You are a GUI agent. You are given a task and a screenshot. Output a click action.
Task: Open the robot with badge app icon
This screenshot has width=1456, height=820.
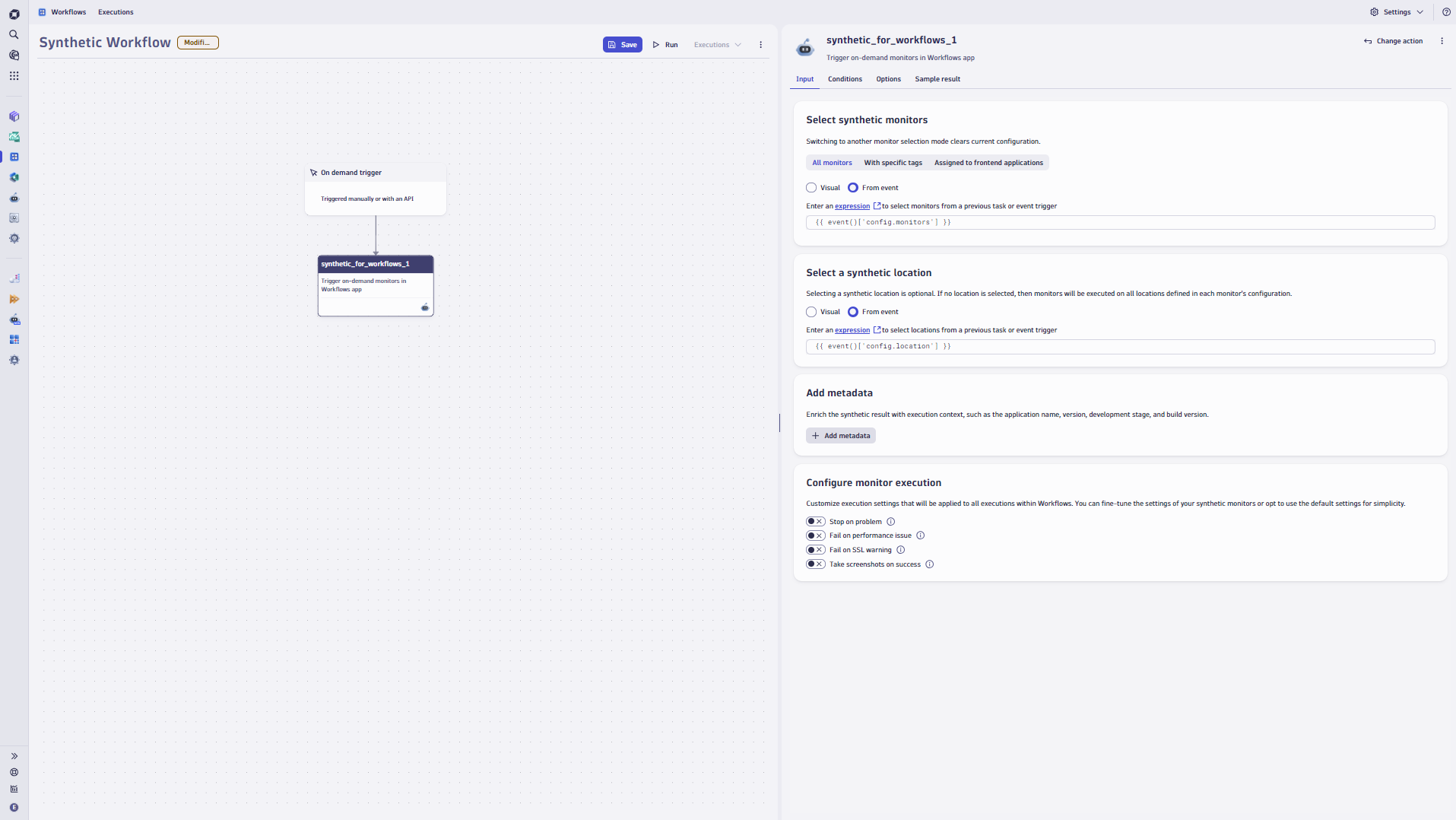click(14, 319)
